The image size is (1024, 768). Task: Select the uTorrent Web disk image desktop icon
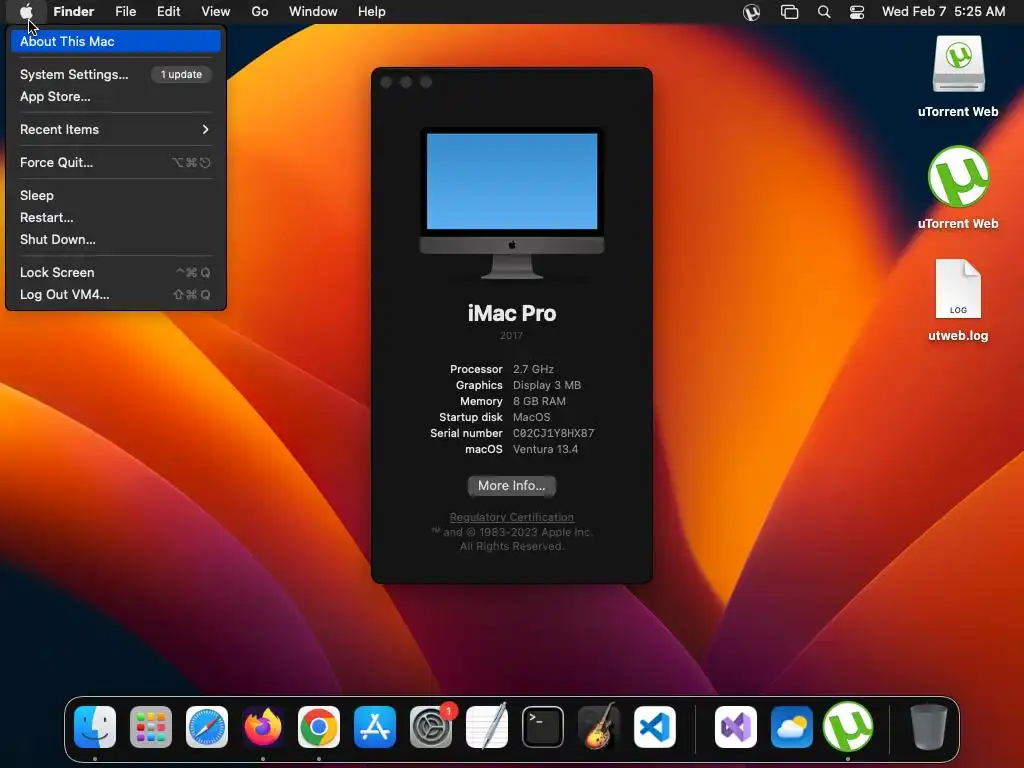tap(958, 64)
